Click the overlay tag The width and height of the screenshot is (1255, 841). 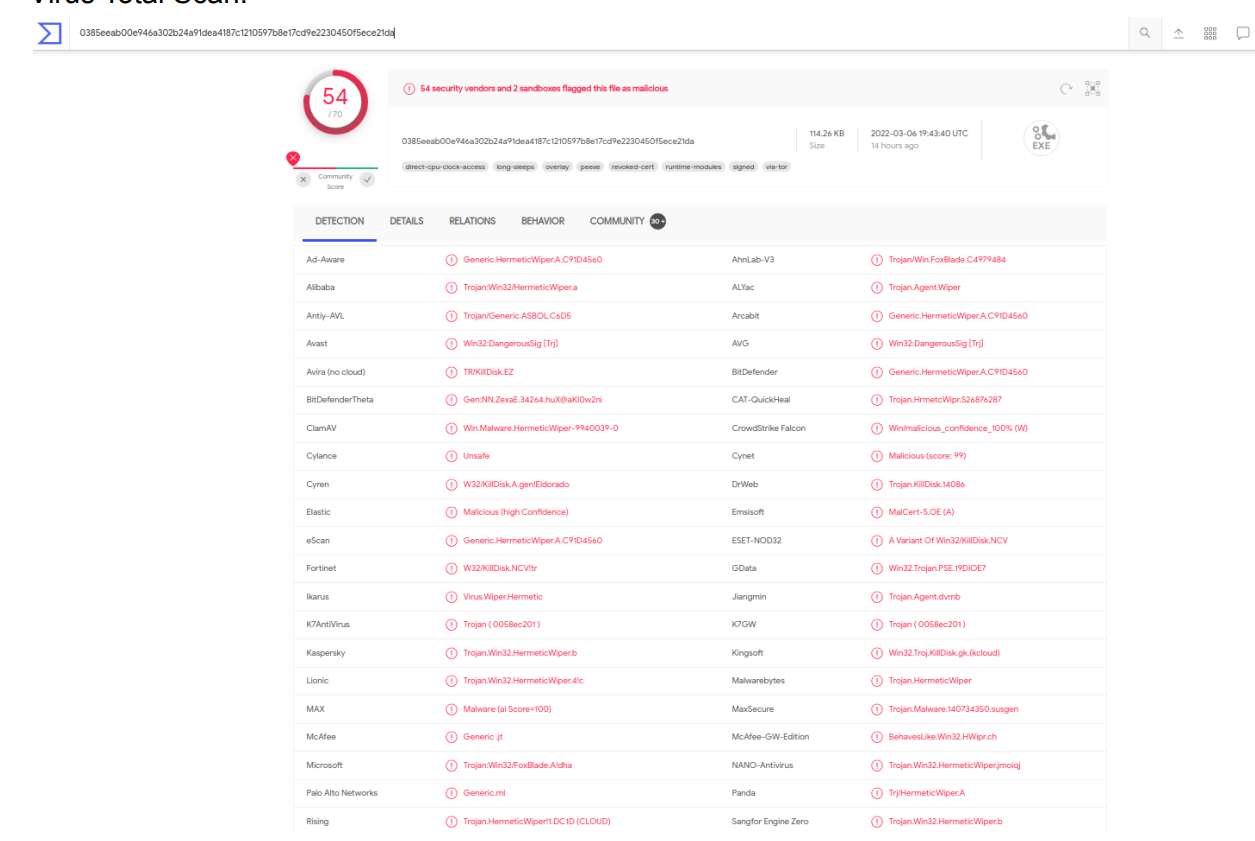pyautogui.click(x=557, y=167)
